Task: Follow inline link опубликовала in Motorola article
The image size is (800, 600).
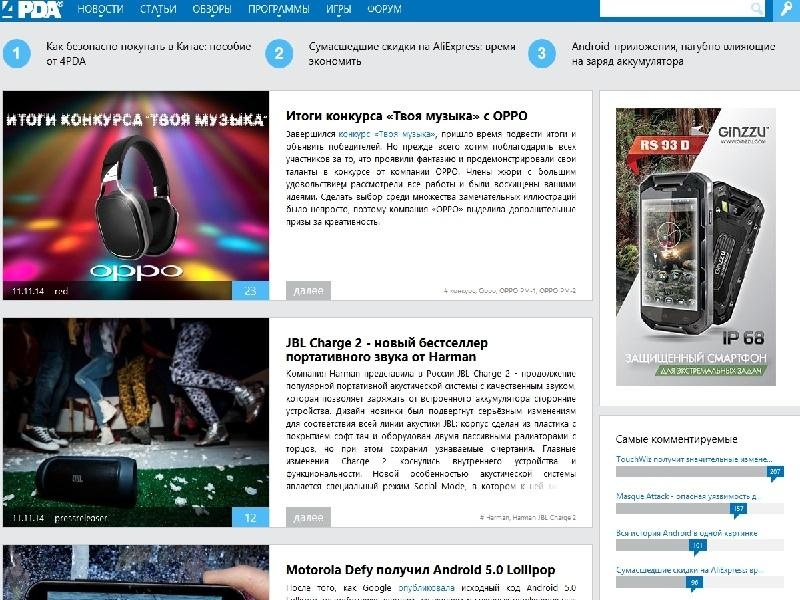Action: pos(427,588)
